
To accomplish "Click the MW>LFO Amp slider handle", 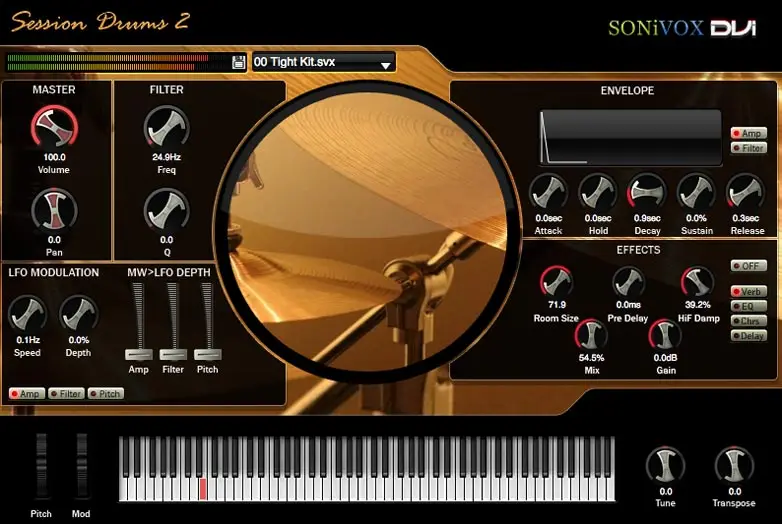I will click(139, 354).
